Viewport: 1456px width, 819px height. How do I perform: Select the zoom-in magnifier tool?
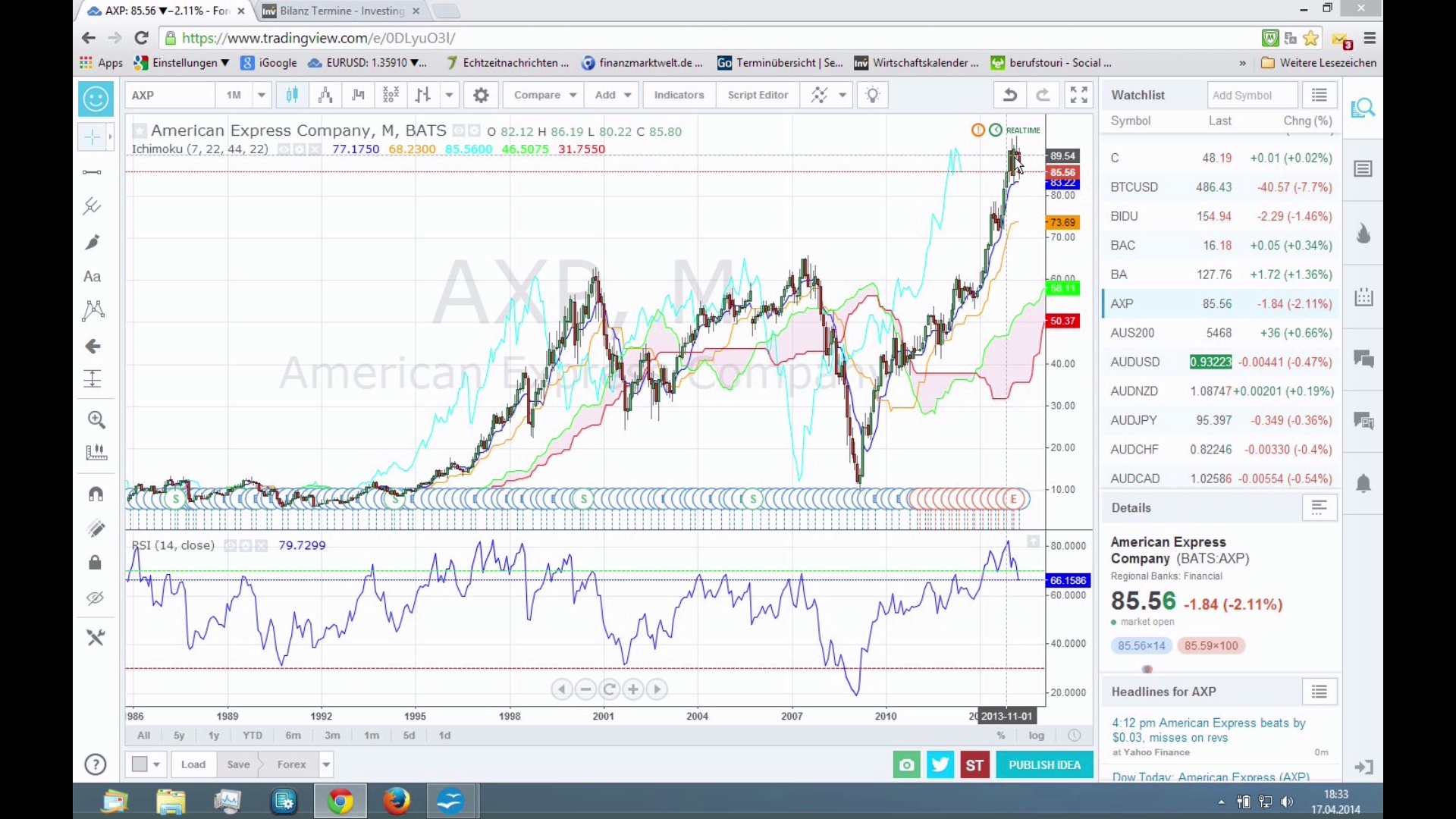(x=96, y=419)
